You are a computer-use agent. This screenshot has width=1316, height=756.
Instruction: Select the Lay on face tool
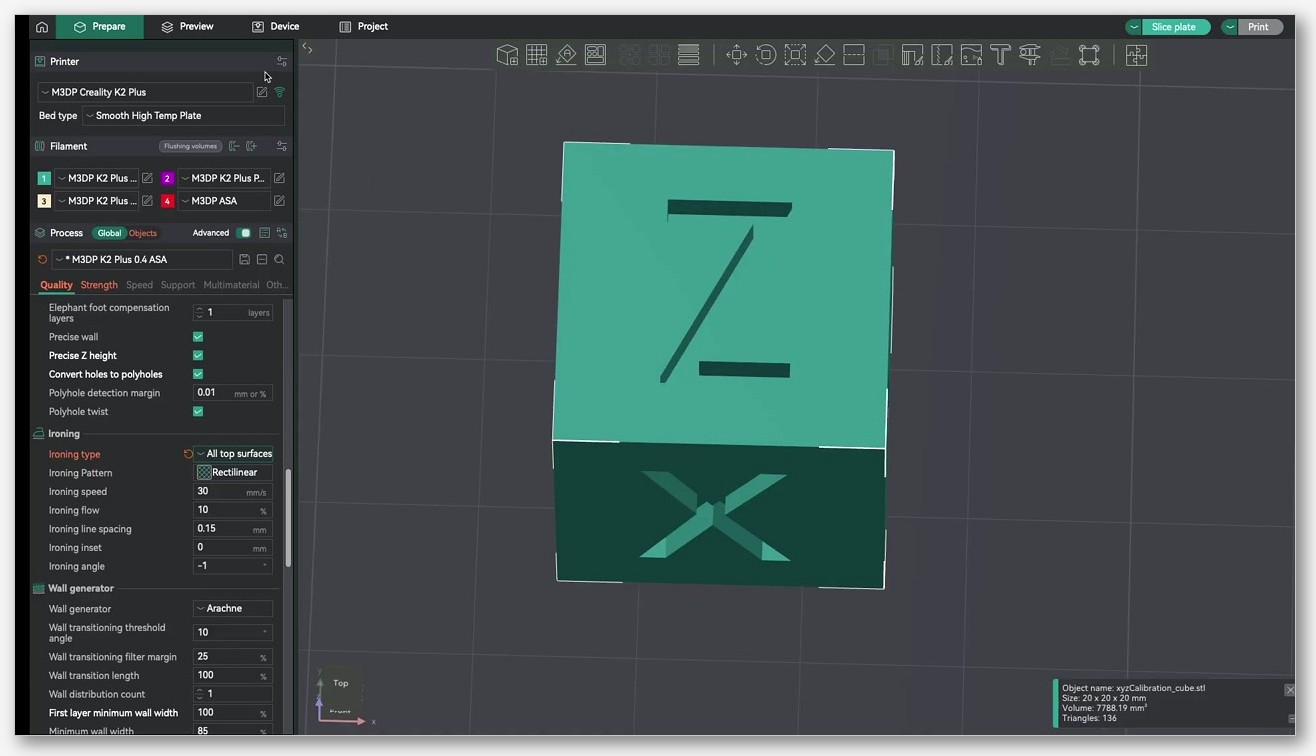point(824,55)
